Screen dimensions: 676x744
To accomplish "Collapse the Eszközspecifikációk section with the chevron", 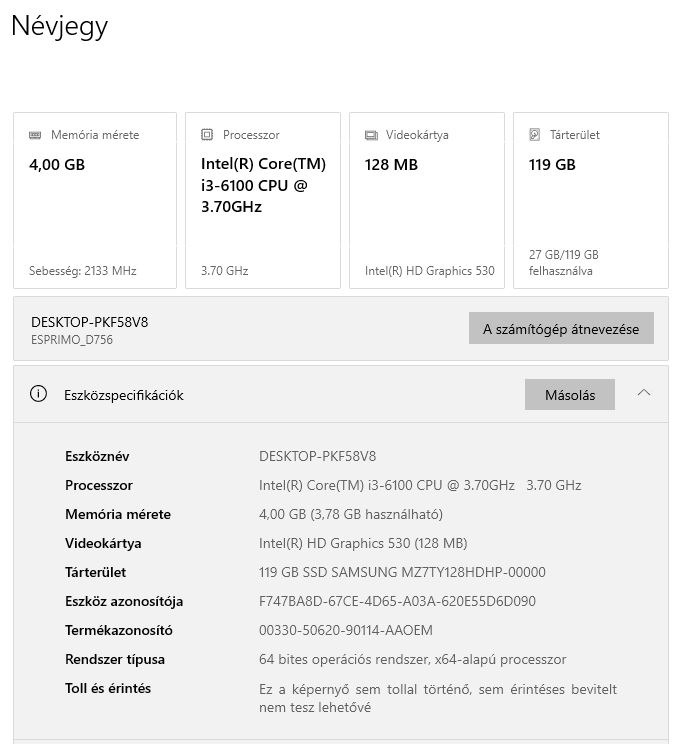I will click(x=644, y=393).
